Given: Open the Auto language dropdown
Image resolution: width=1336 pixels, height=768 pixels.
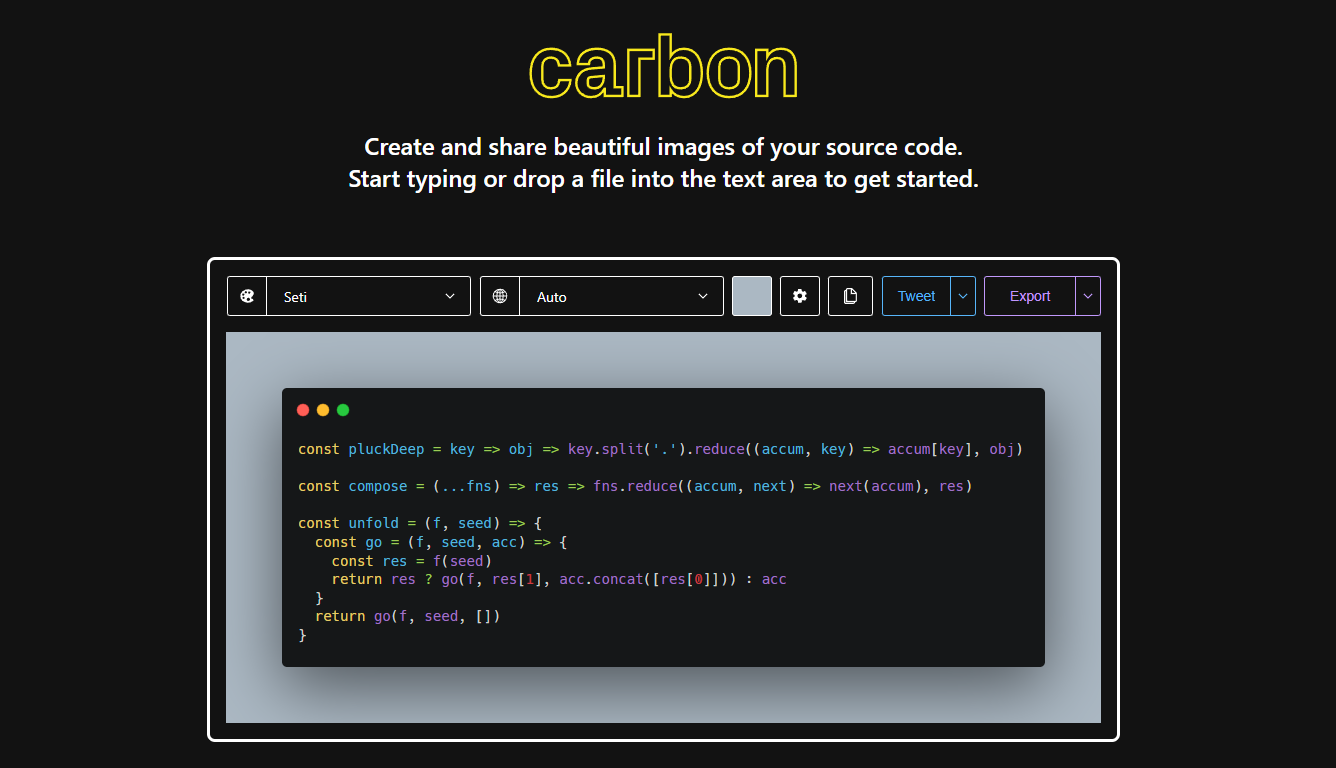Looking at the screenshot, I should [x=621, y=296].
